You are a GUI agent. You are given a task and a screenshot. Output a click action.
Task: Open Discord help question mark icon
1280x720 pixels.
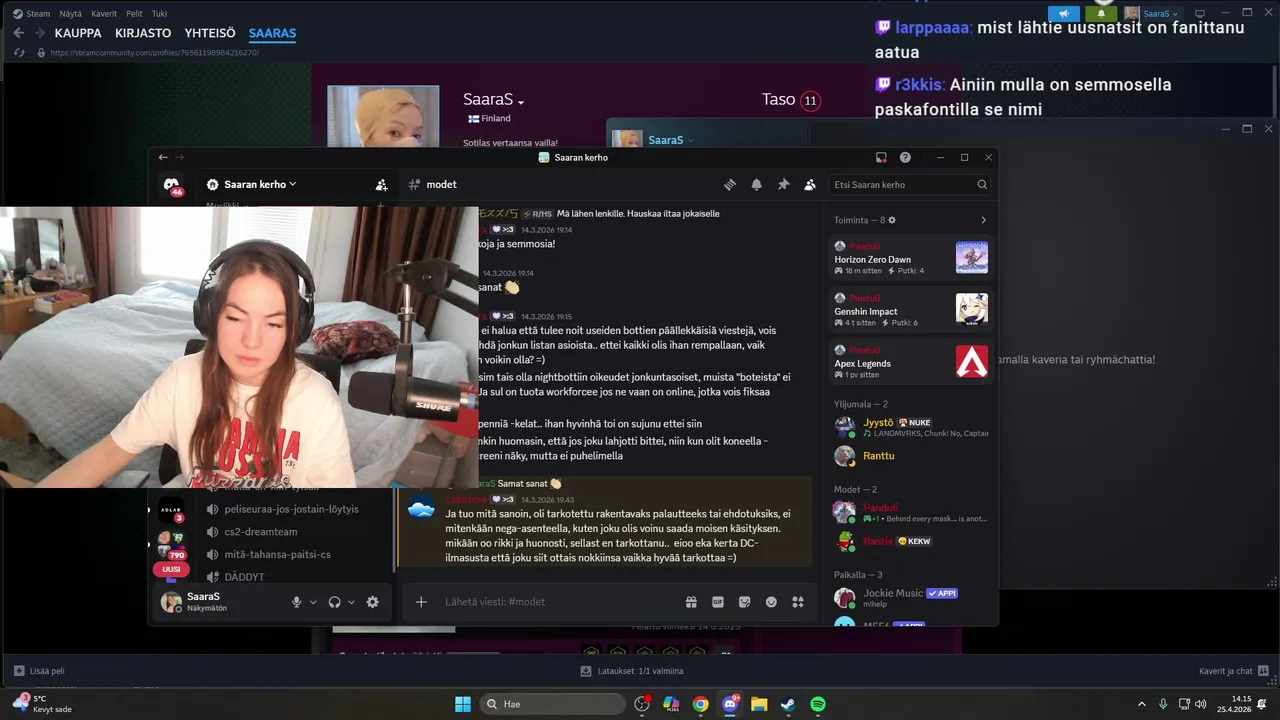tap(905, 157)
